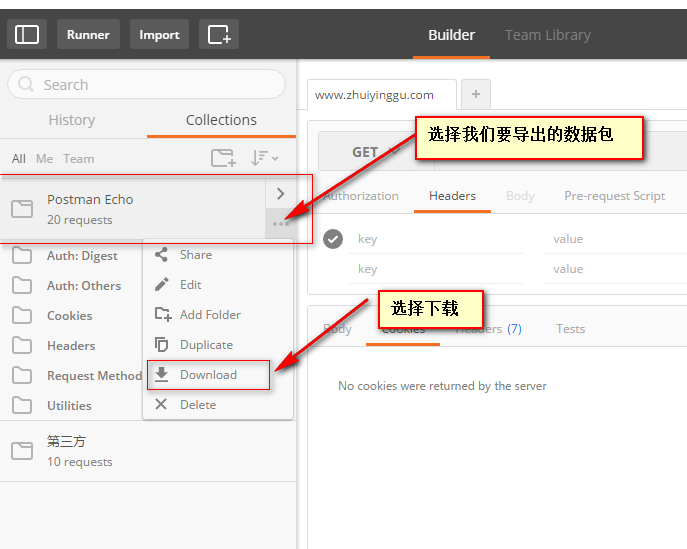Click Cookies folder icon in sidebar
Screen dimensions: 687x549
coord(22,315)
